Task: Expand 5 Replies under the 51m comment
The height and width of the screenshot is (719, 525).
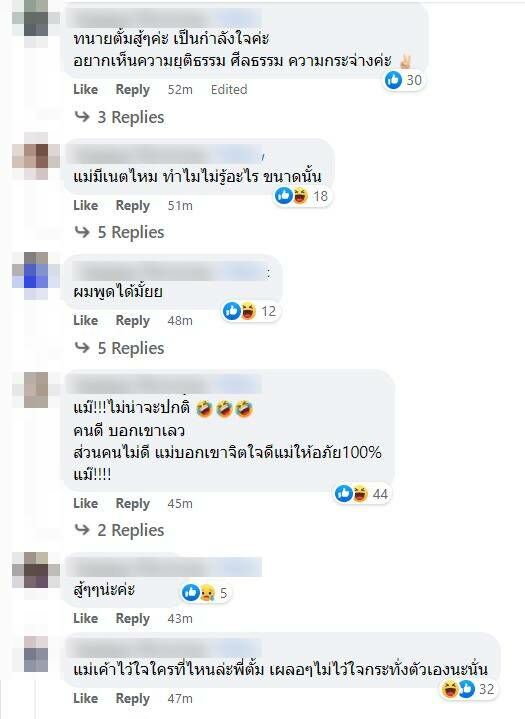Action: click(x=120, y=232)
